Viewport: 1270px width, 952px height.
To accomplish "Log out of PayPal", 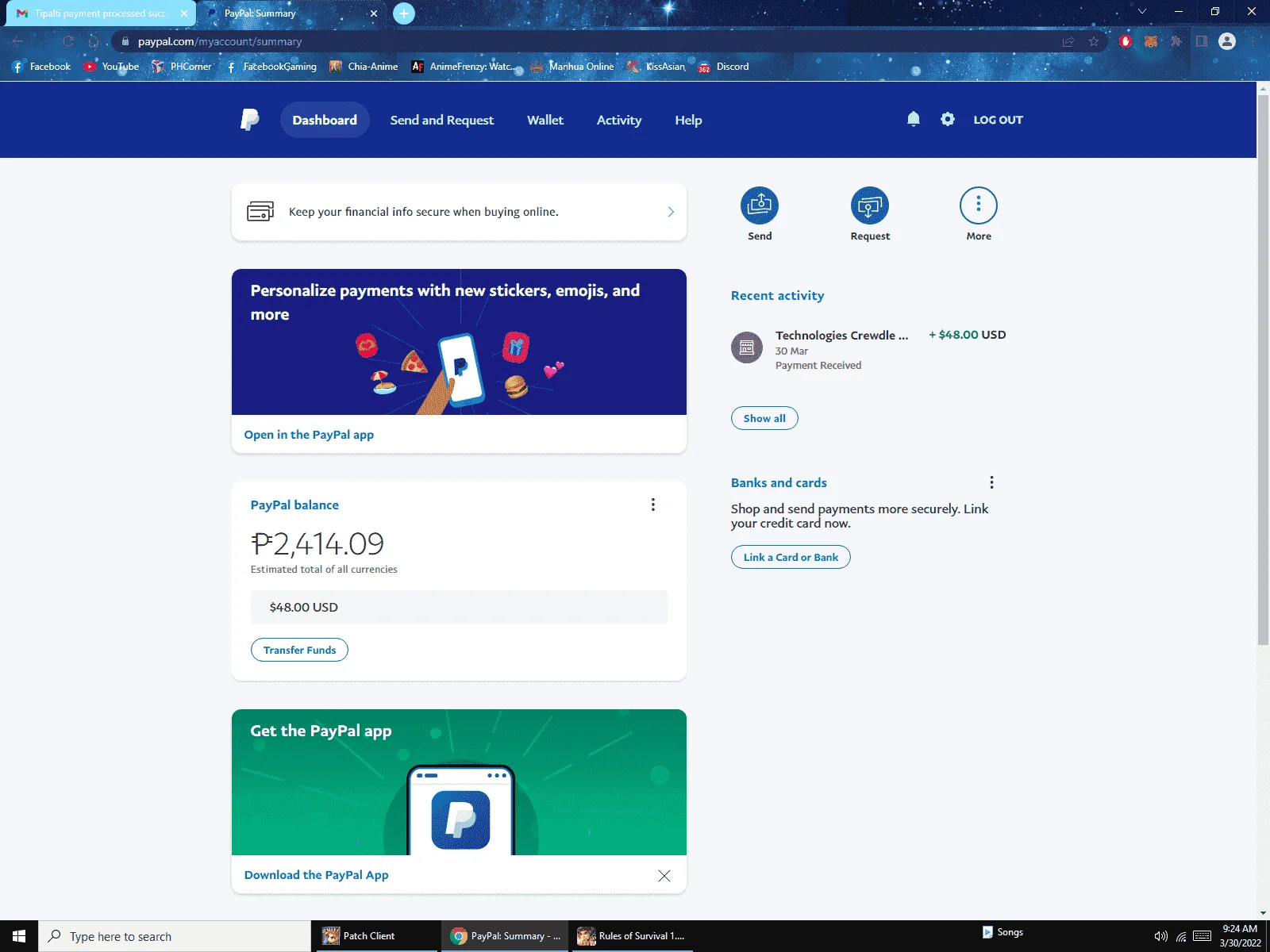I will [999, 120].
